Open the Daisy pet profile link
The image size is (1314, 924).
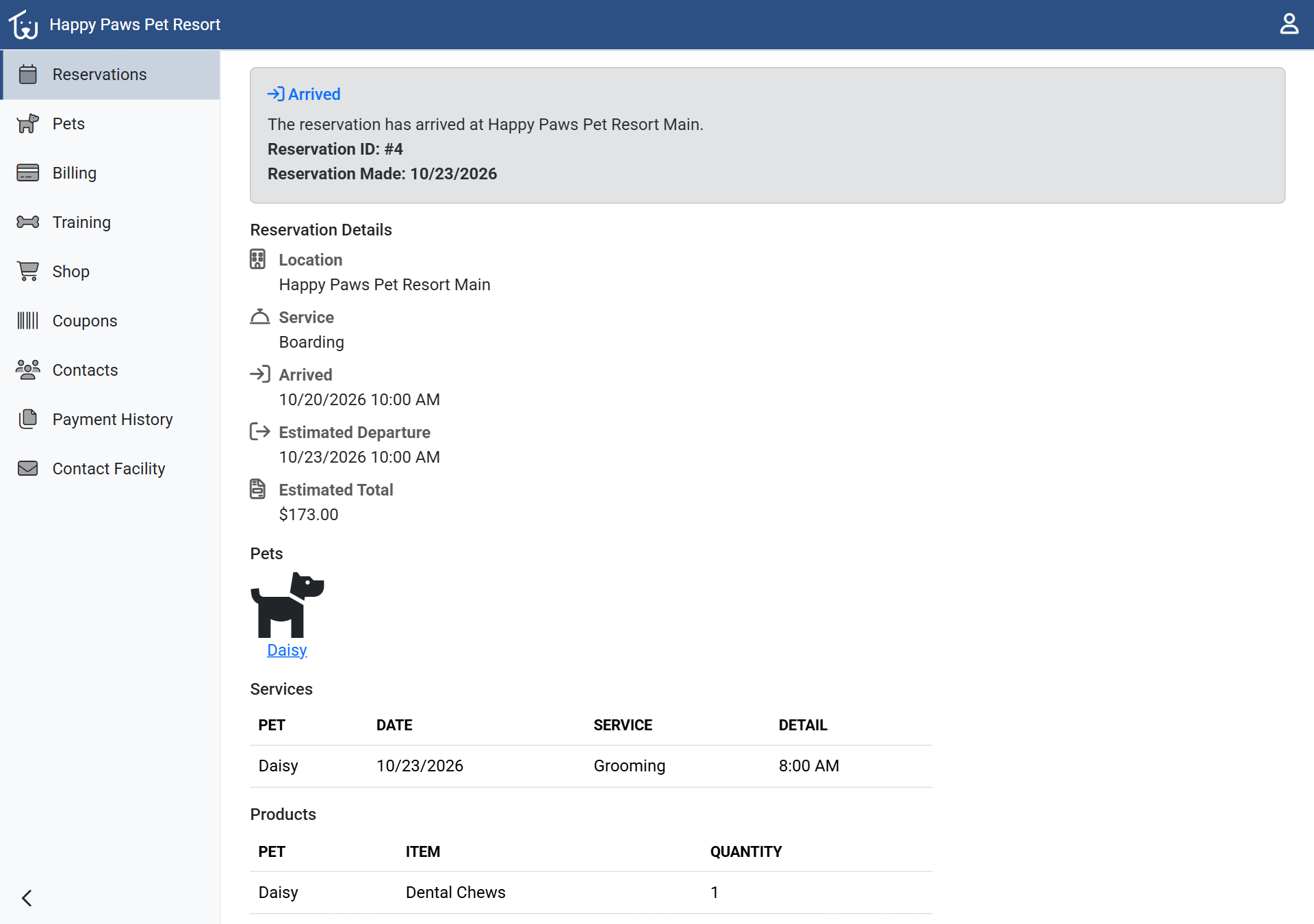(x=287, y=650)
